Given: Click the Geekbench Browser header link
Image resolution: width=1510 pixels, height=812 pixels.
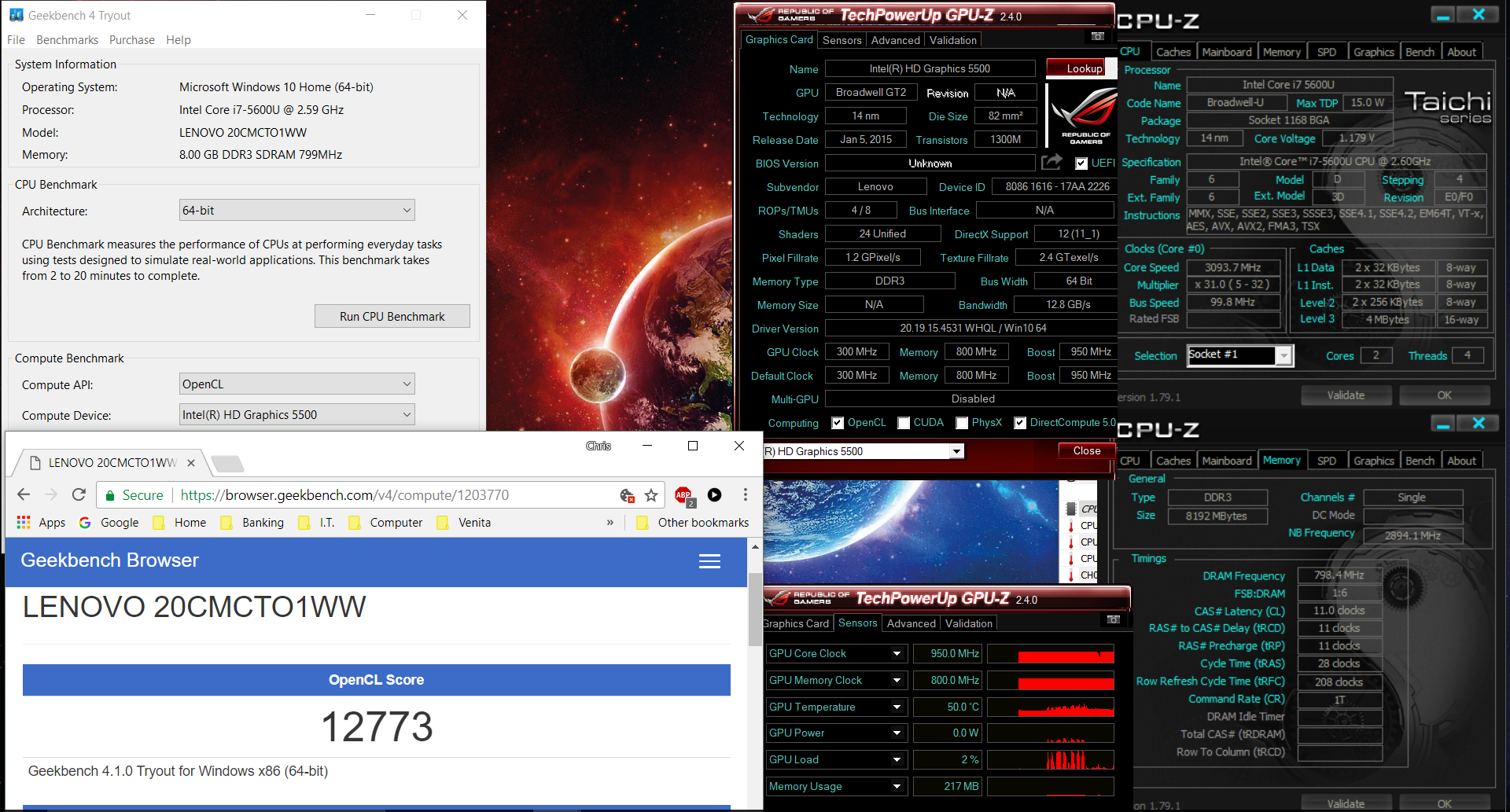Looking at the screenshot, I should pyautogui.click(x=110, y=560).
